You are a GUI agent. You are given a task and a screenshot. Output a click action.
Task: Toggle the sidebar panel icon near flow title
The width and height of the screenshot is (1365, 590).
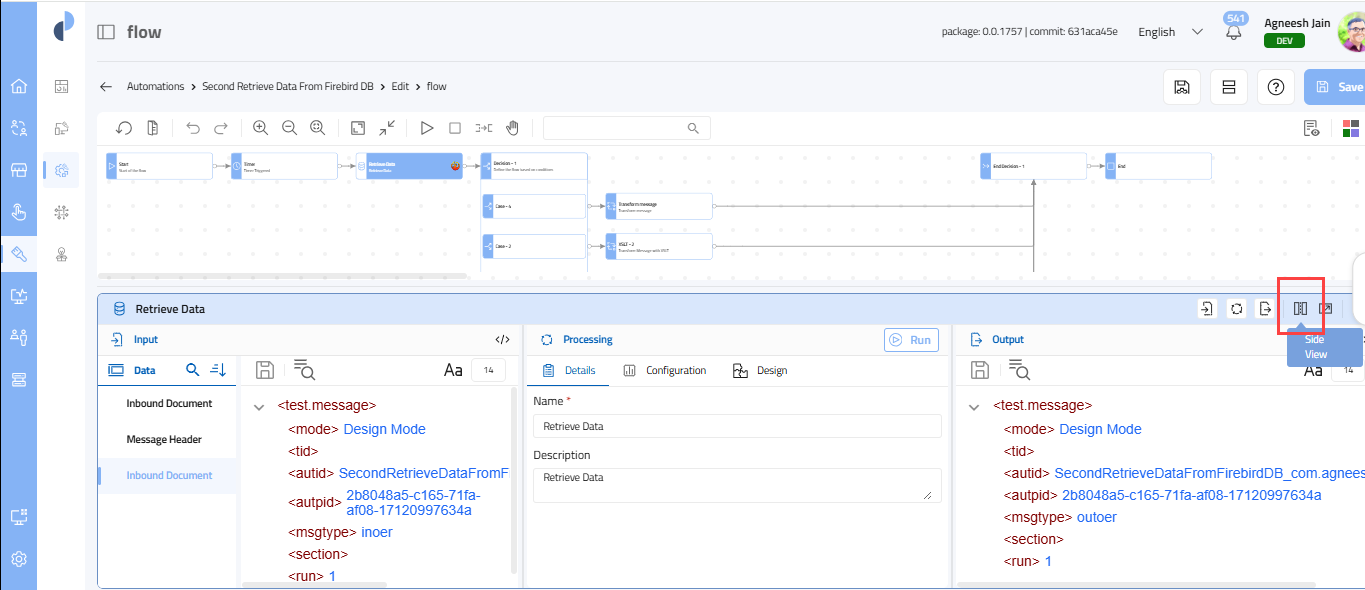(x=106, y=32)
